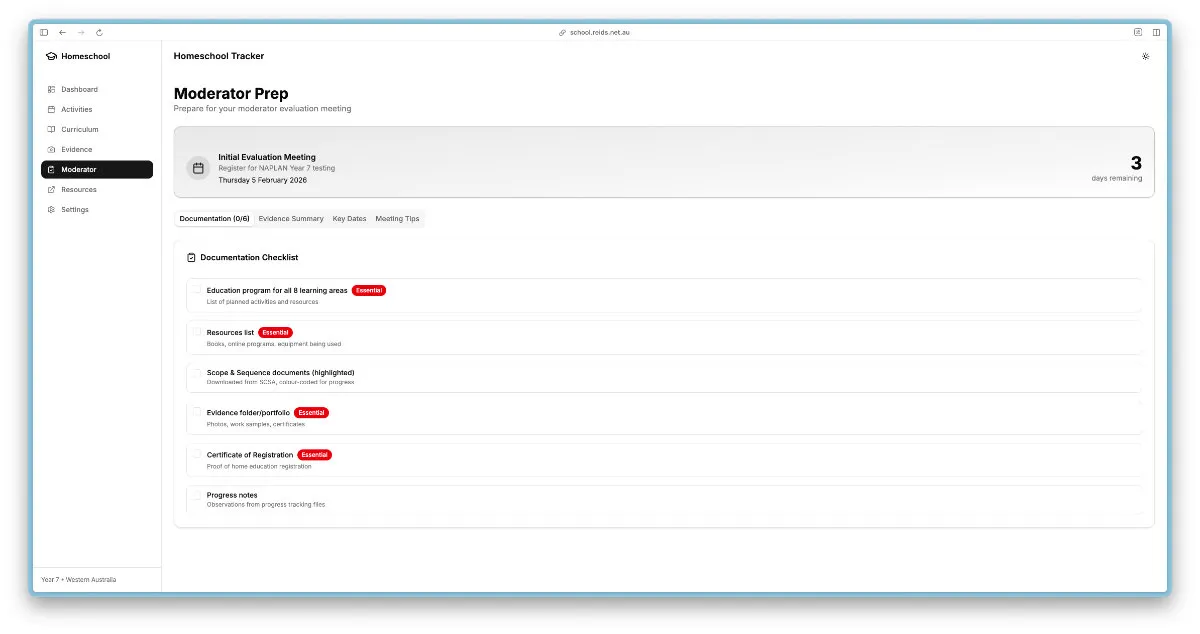The width and height of the screenshot is (1200, 634).
Task: Open the Key Dates tab
Action: (x=348, y=218)
